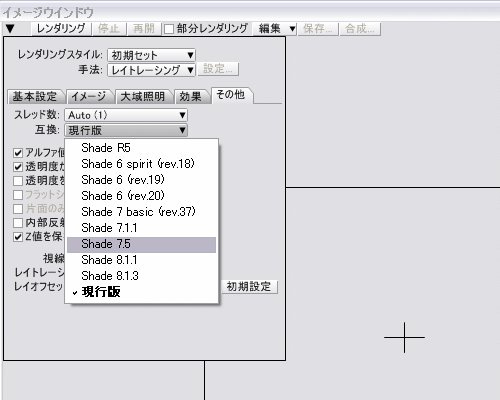
Task: Uncheck the first checked 透明度 checkbox
Action: click(x=18, y=167)
